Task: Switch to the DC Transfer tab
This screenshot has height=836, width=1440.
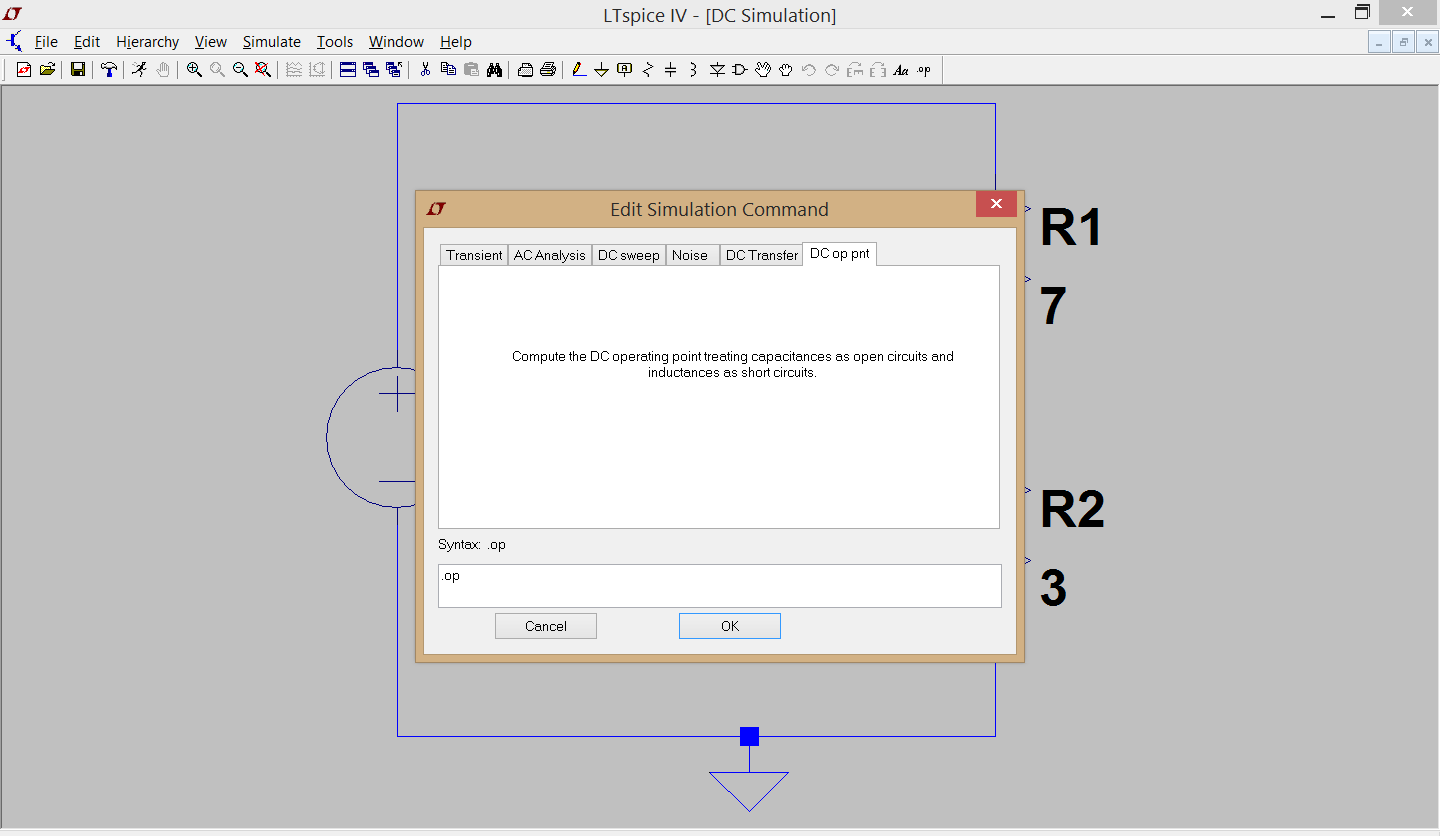Action: tap(761, 255)
